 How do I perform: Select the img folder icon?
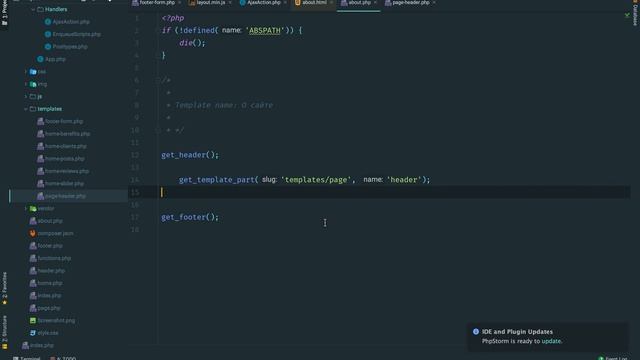tap(33, 84)
